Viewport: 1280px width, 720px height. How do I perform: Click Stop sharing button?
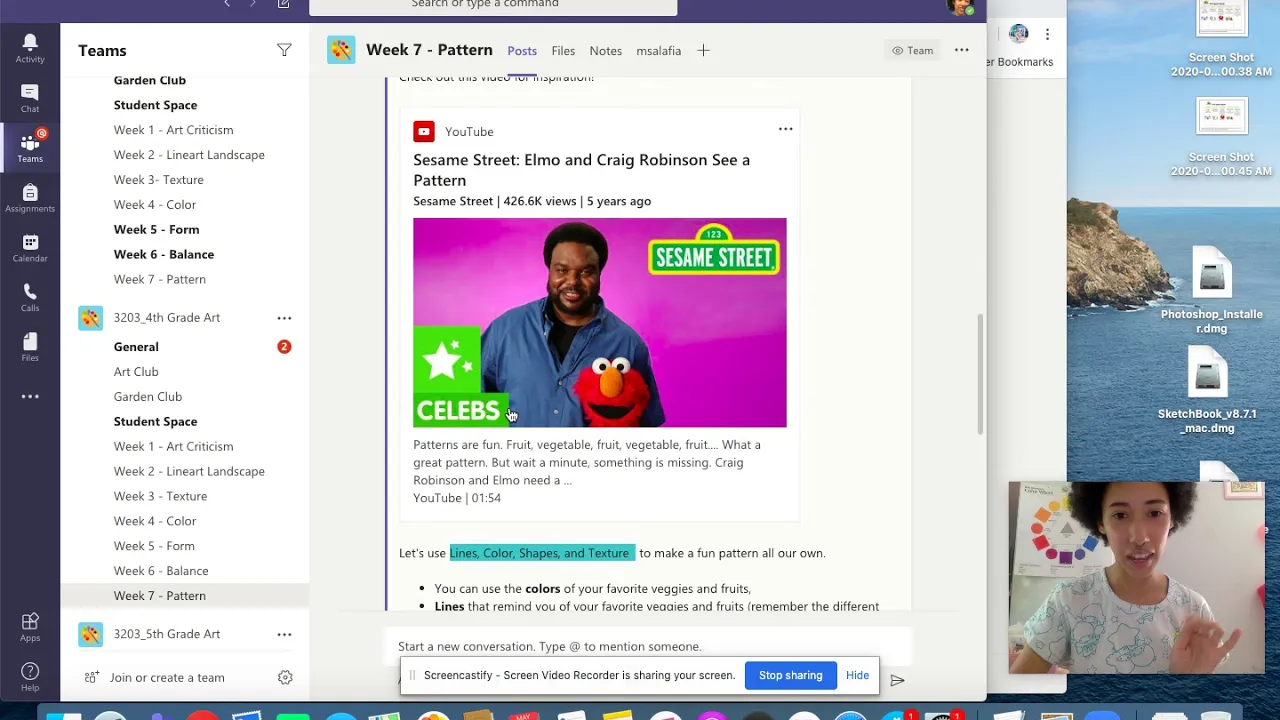790,675
